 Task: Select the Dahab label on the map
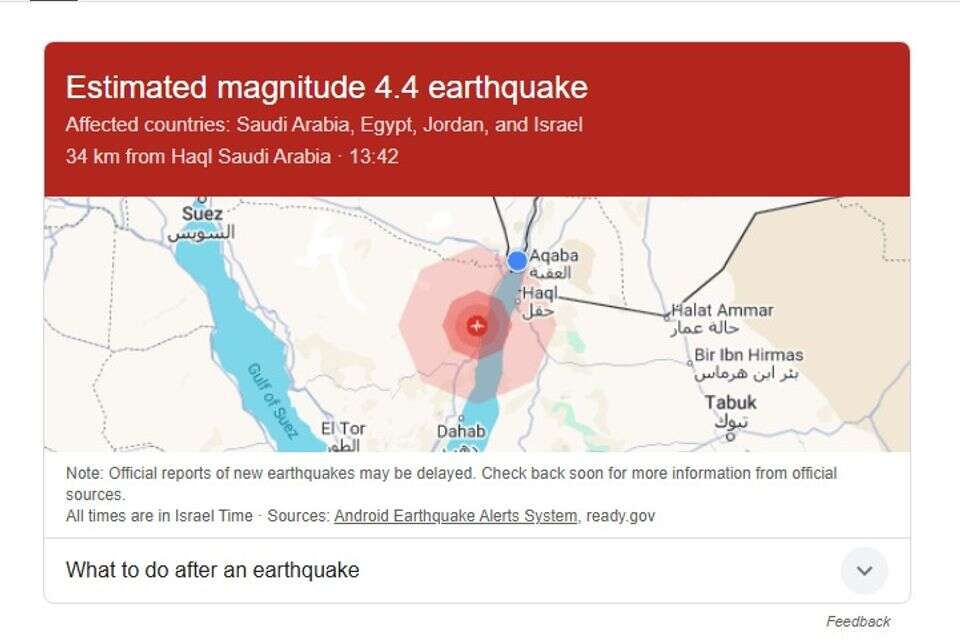click(460, 431)
